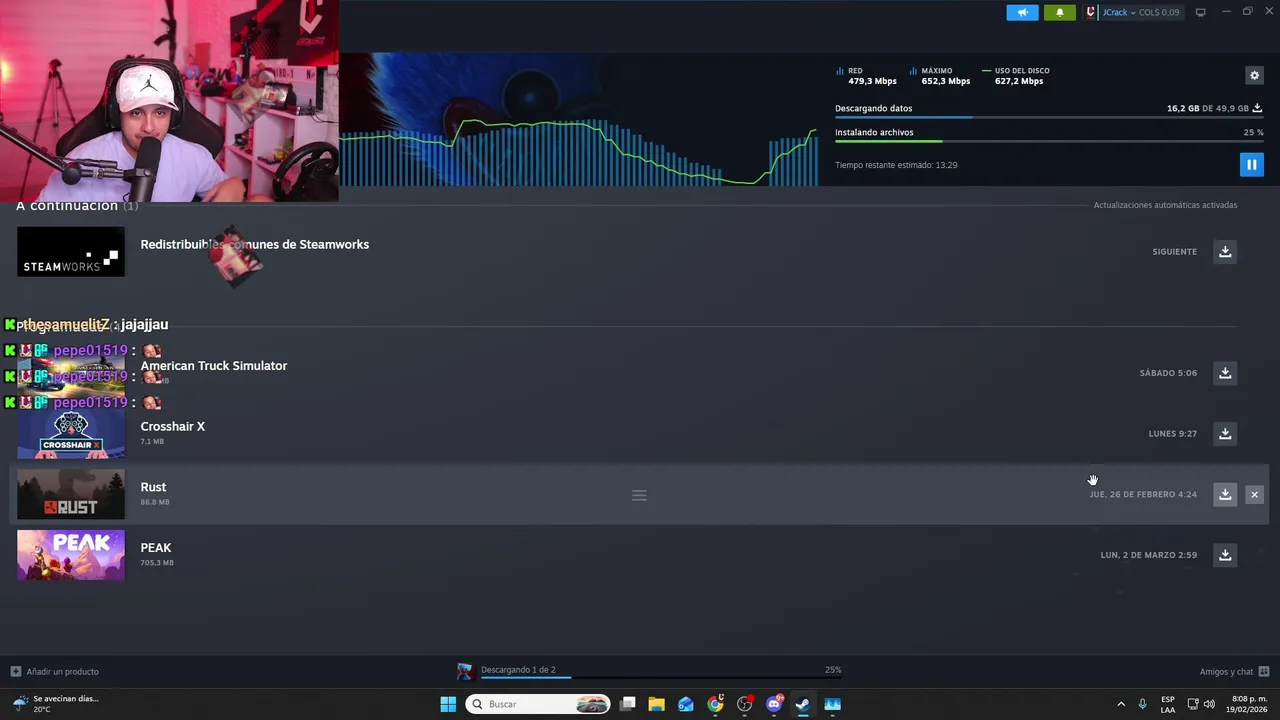Start Rust update download
Image resolution: width=1280 pixels, height=720 pixels.
[1225, 494]
